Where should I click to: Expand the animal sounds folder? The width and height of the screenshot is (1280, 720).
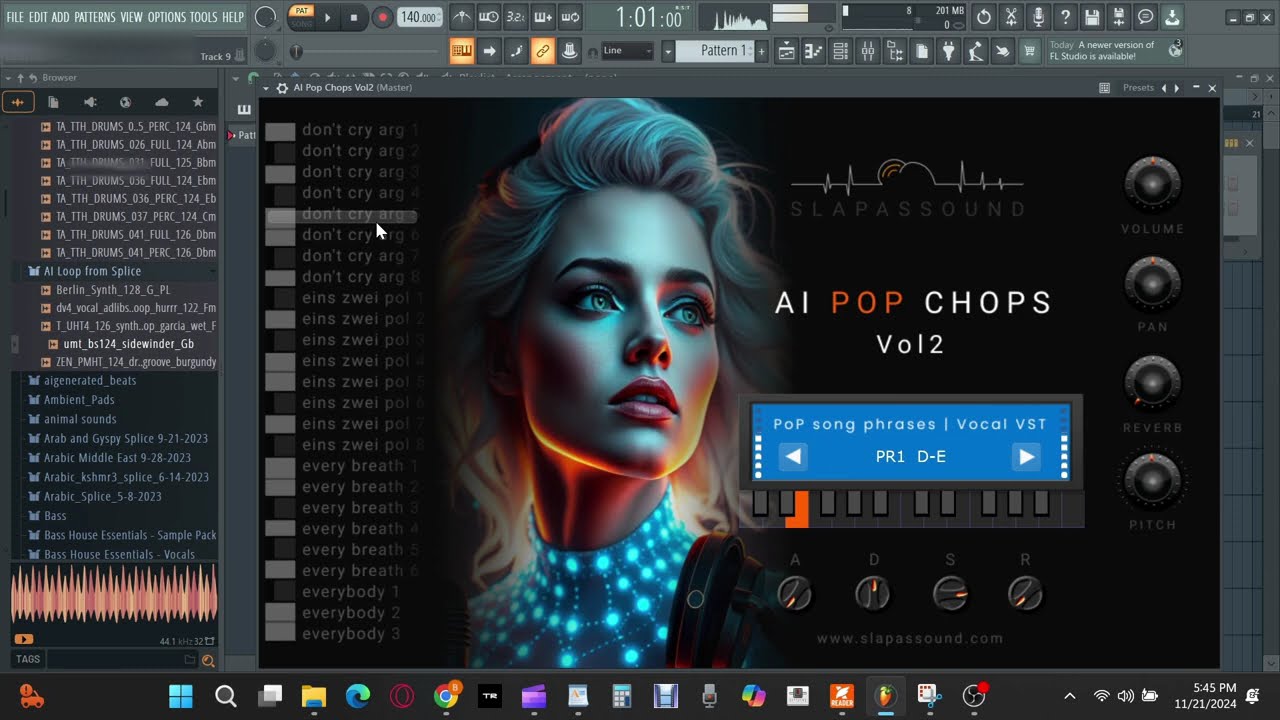(x=80, y=419)
